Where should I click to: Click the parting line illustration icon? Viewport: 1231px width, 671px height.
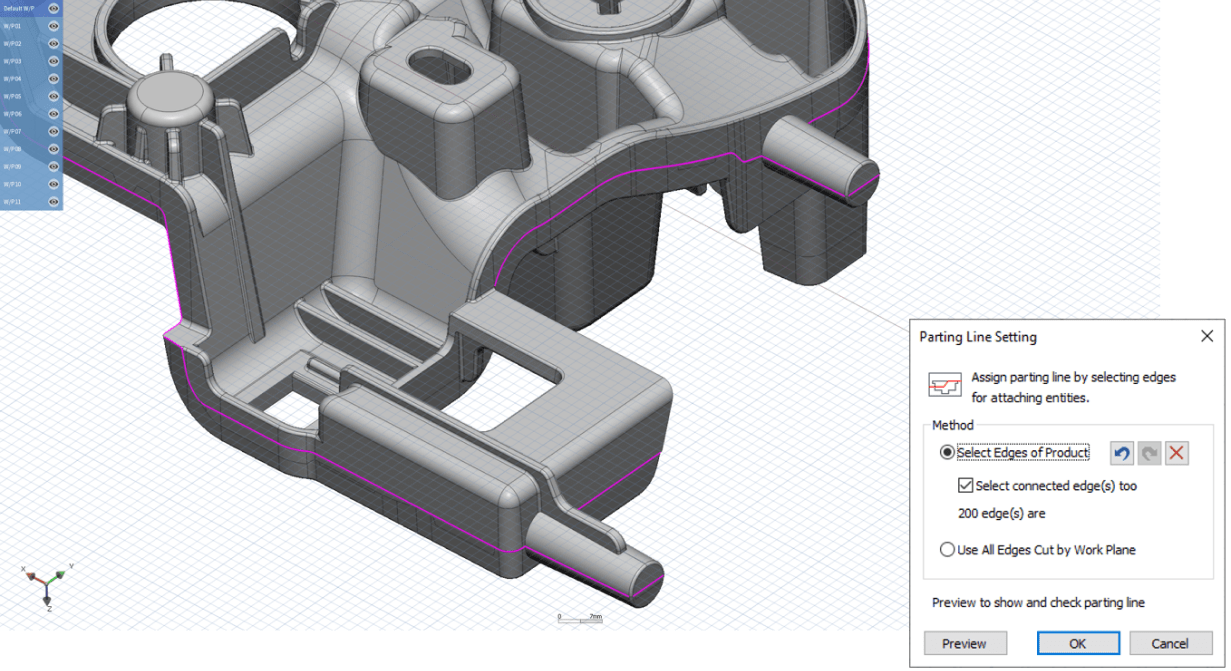pos(945,386)
